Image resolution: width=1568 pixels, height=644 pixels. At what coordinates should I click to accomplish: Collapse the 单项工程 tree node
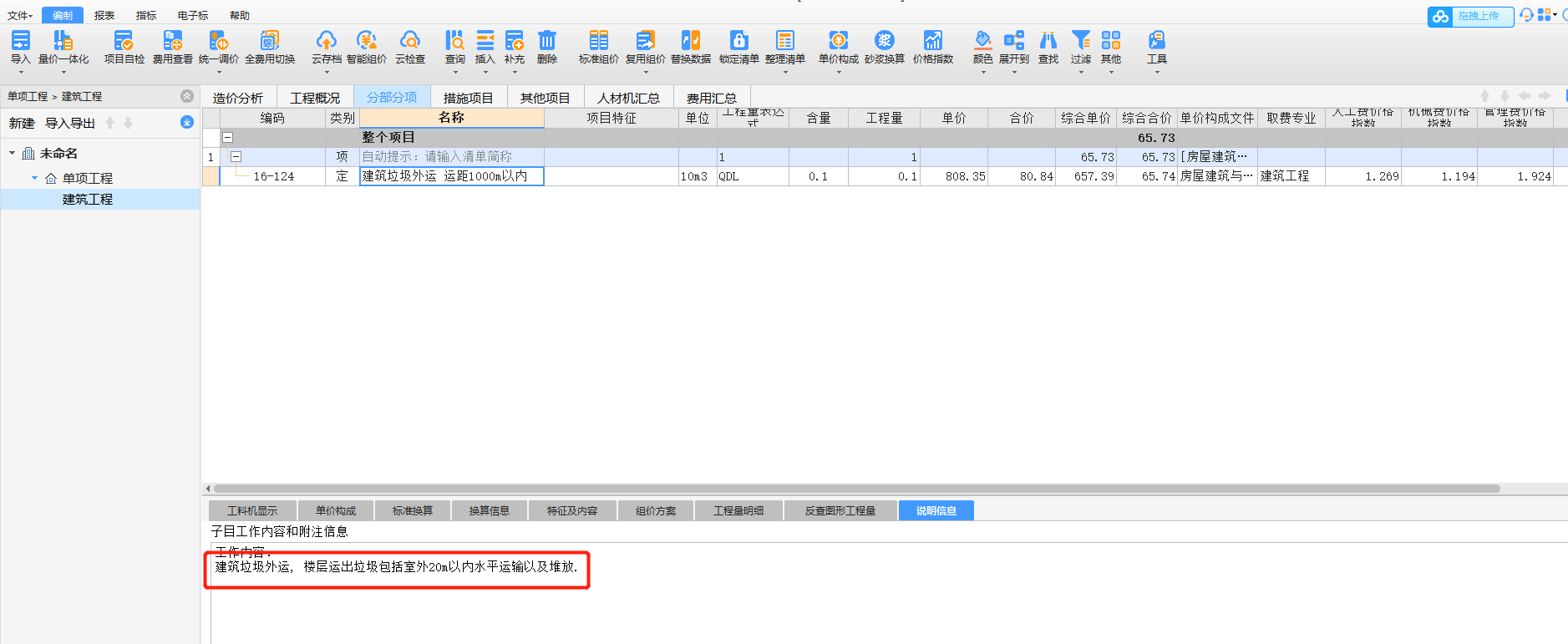pyautogui.click(x=34, y=178)
